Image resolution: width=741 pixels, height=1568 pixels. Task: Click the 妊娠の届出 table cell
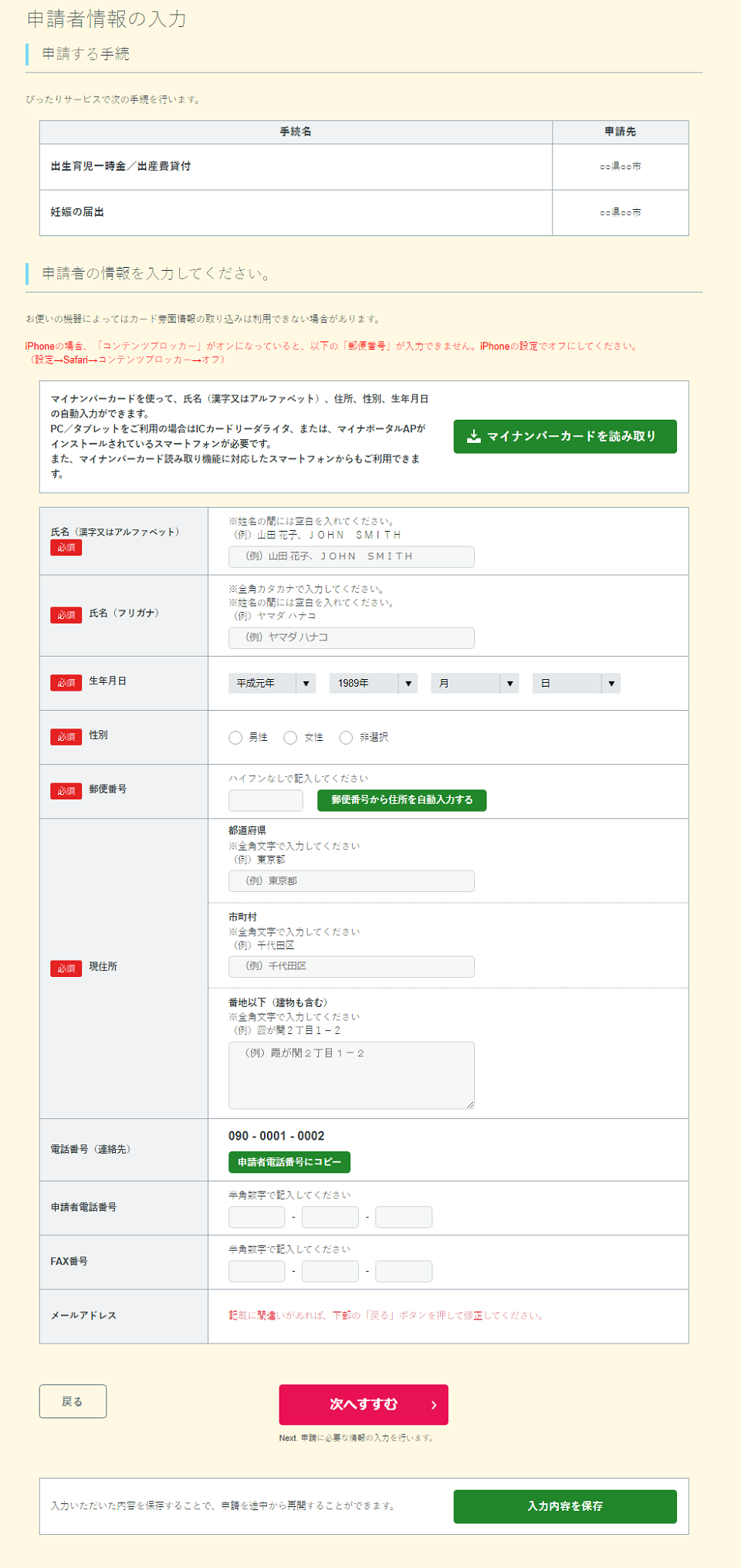tap(296, 212)
